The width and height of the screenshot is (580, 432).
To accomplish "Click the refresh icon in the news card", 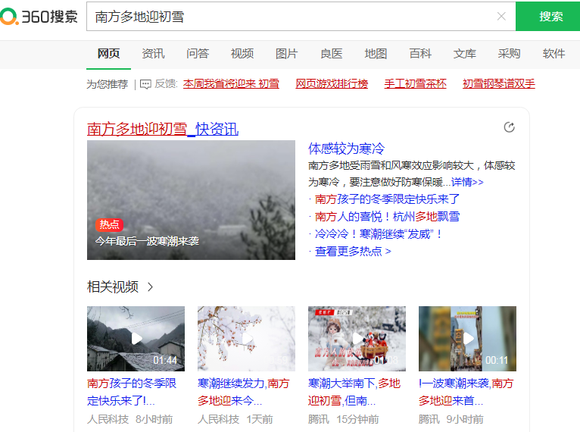I will point(509,127).
